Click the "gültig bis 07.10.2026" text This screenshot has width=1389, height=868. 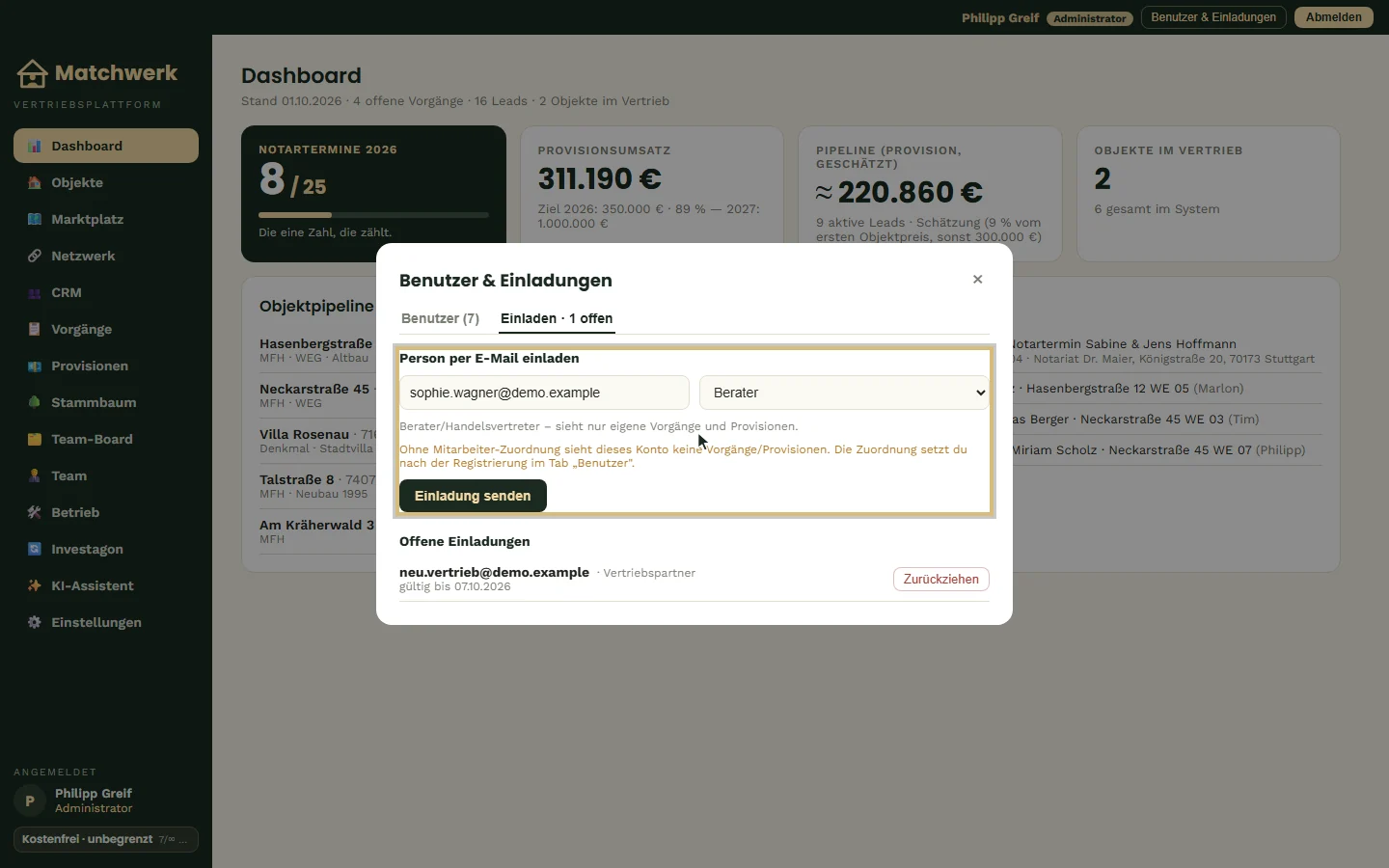455,586
